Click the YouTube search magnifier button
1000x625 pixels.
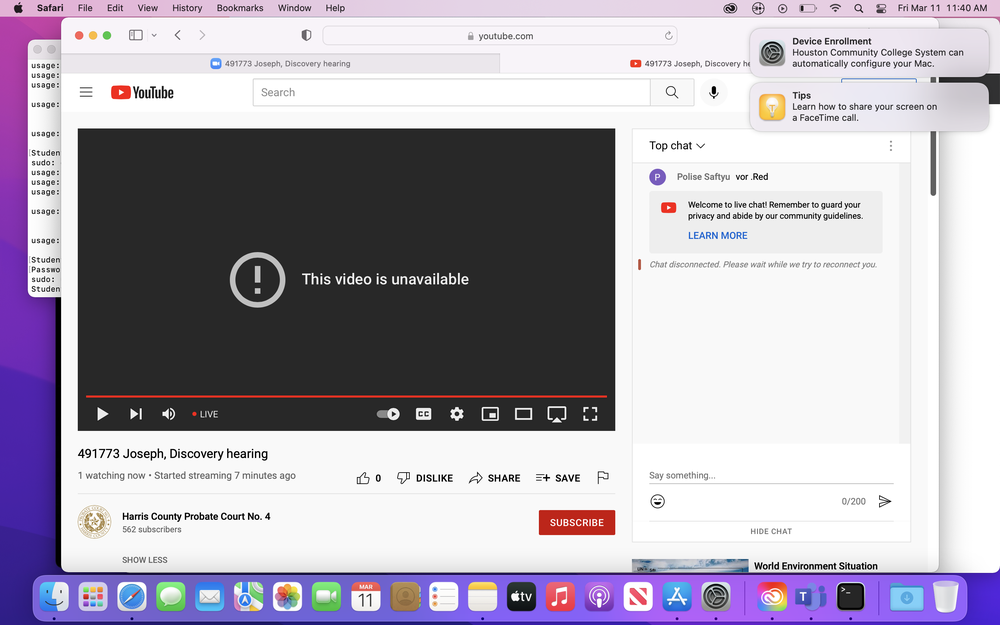coord(671,92)
